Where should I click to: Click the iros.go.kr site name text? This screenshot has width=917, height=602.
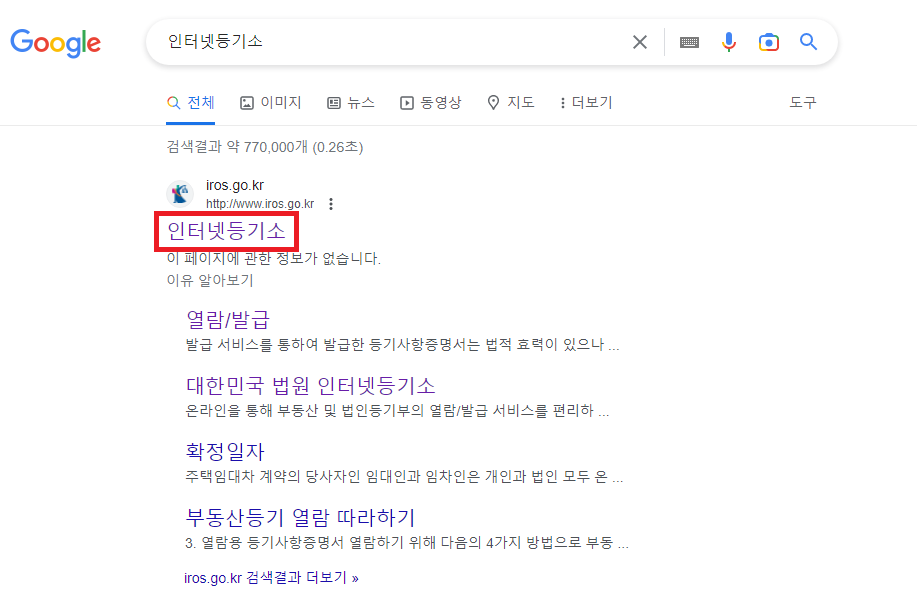(x=235, y=185)
